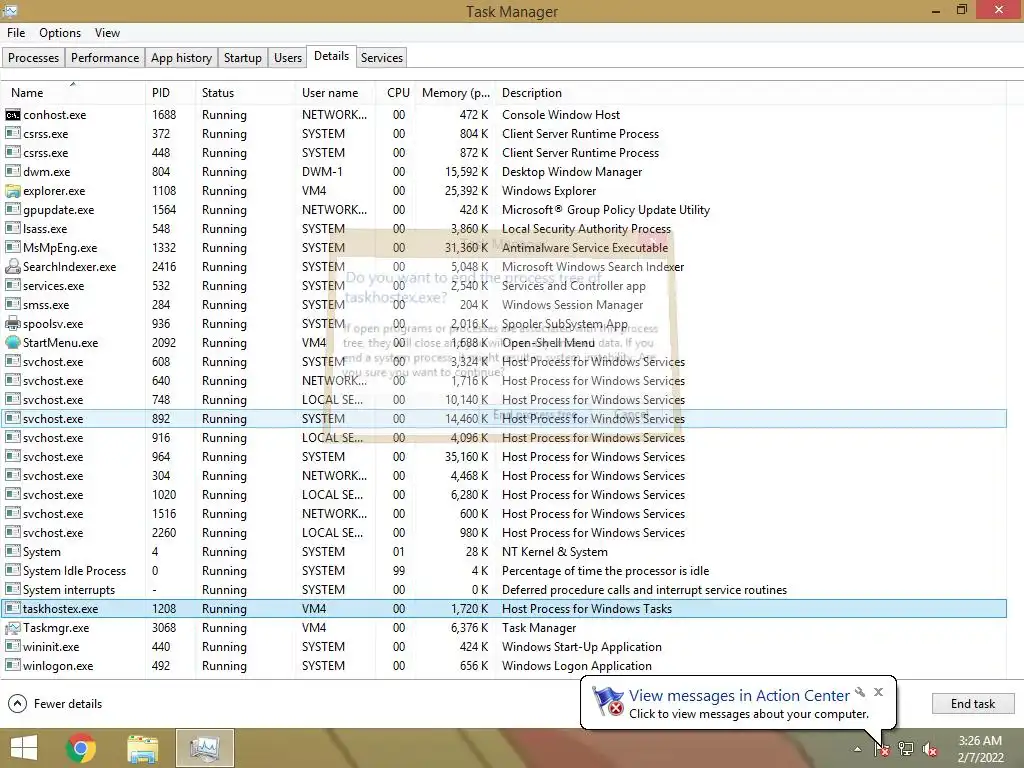1024x768 pixels.
Task: Sort by the User name column header
Action: [x=336, y=93]
